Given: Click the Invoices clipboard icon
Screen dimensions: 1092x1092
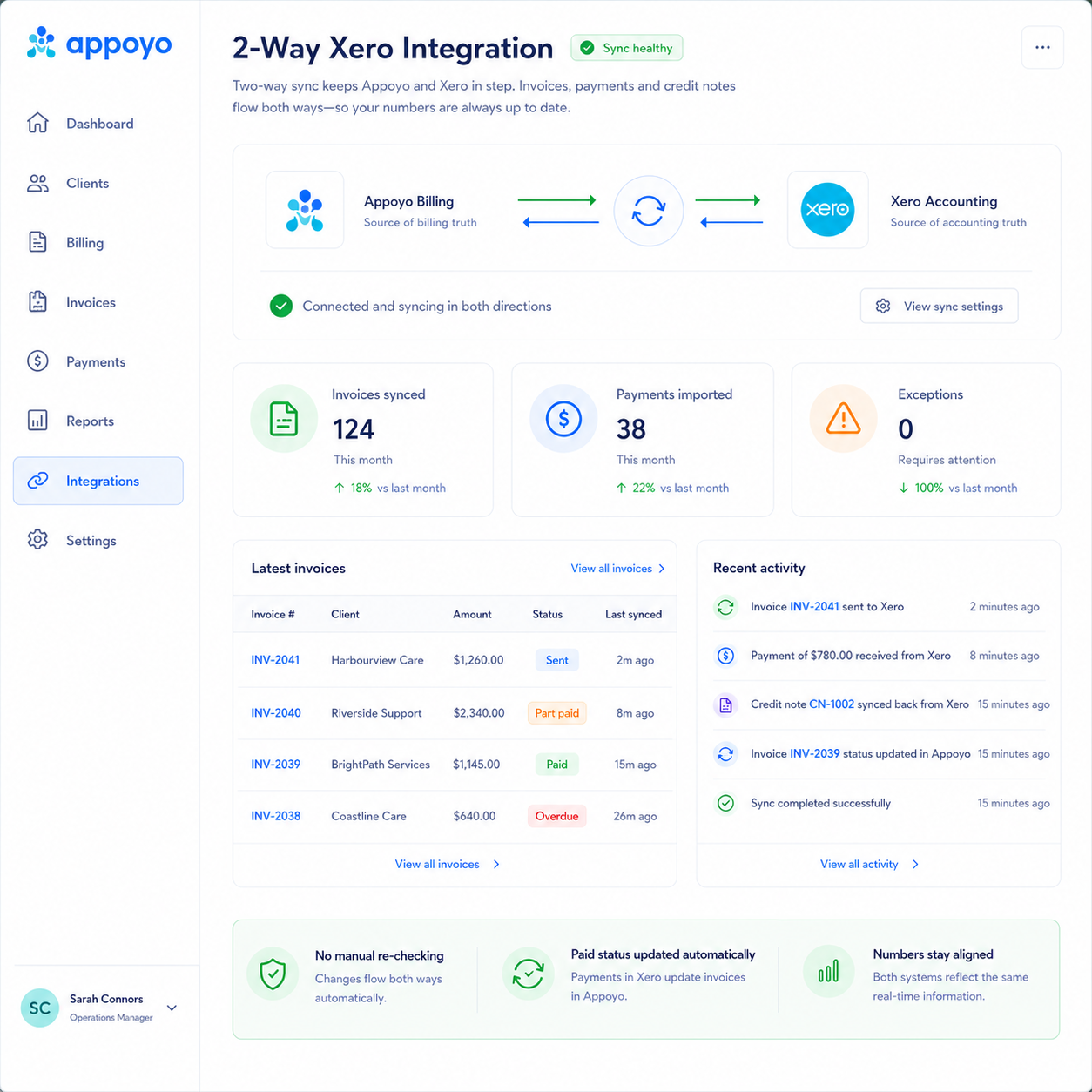Looking at the screenshot, I should (37, 302).
